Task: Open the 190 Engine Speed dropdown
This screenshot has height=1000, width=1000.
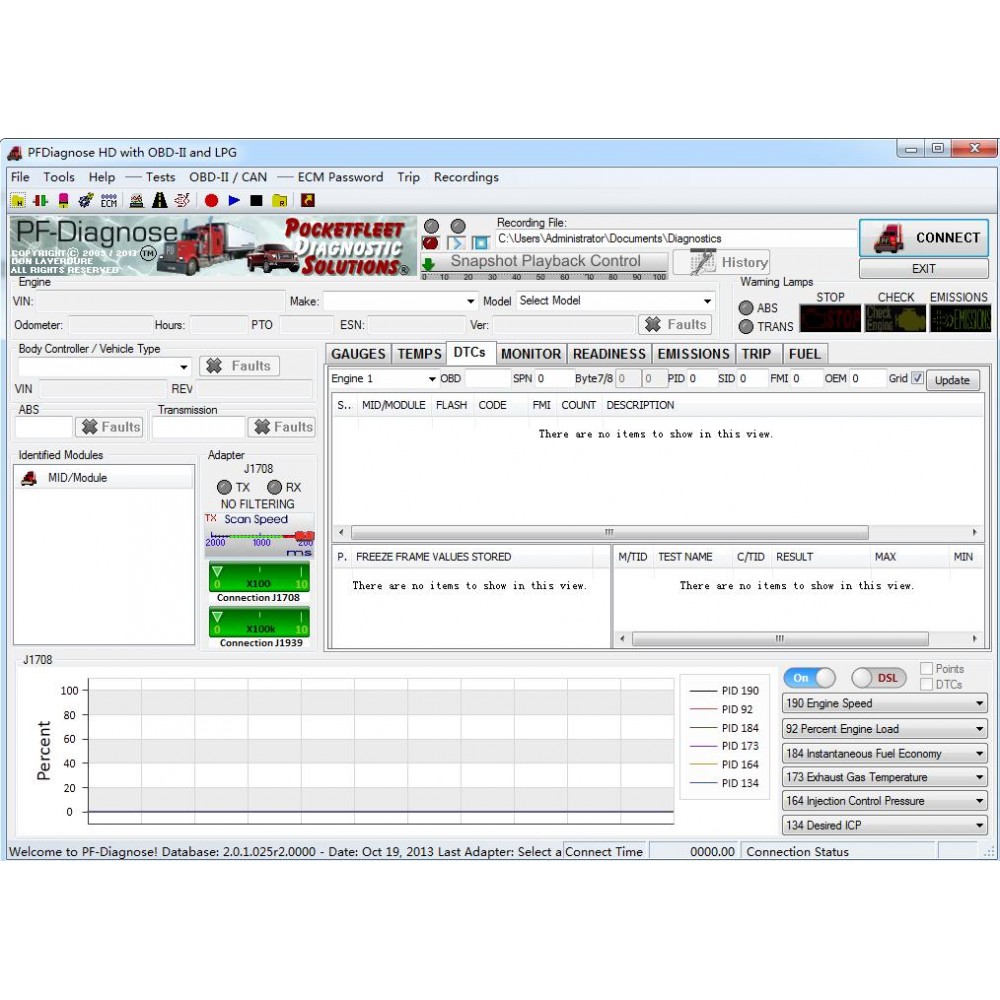Action: point(885,703)
